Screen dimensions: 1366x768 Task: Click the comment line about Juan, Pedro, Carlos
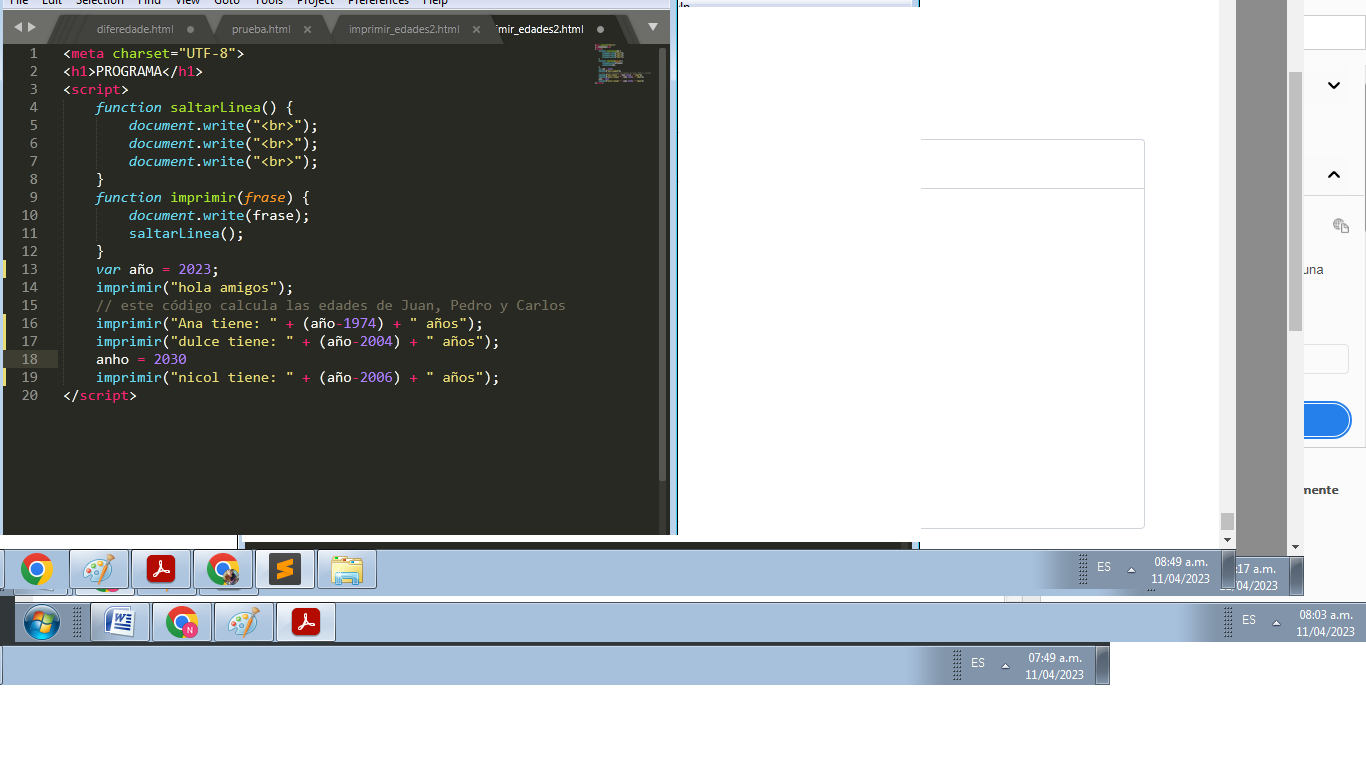tap(331, 305)
